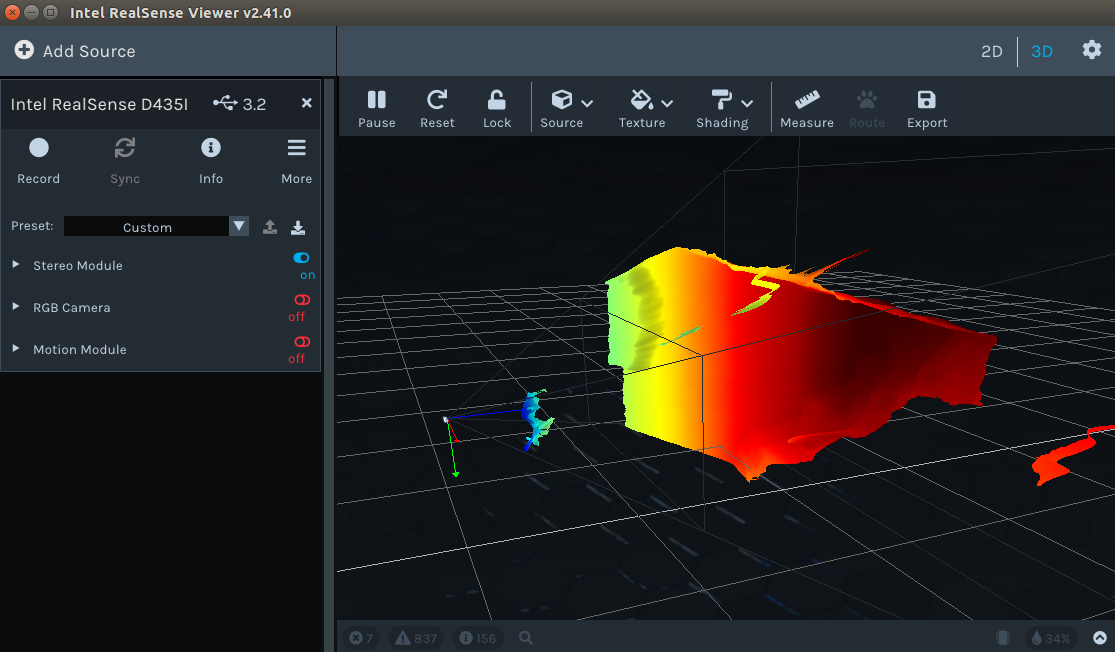Screen dimensions: 1115x652
Task: Open the More hamburger menu
Action: coord(297,161)
